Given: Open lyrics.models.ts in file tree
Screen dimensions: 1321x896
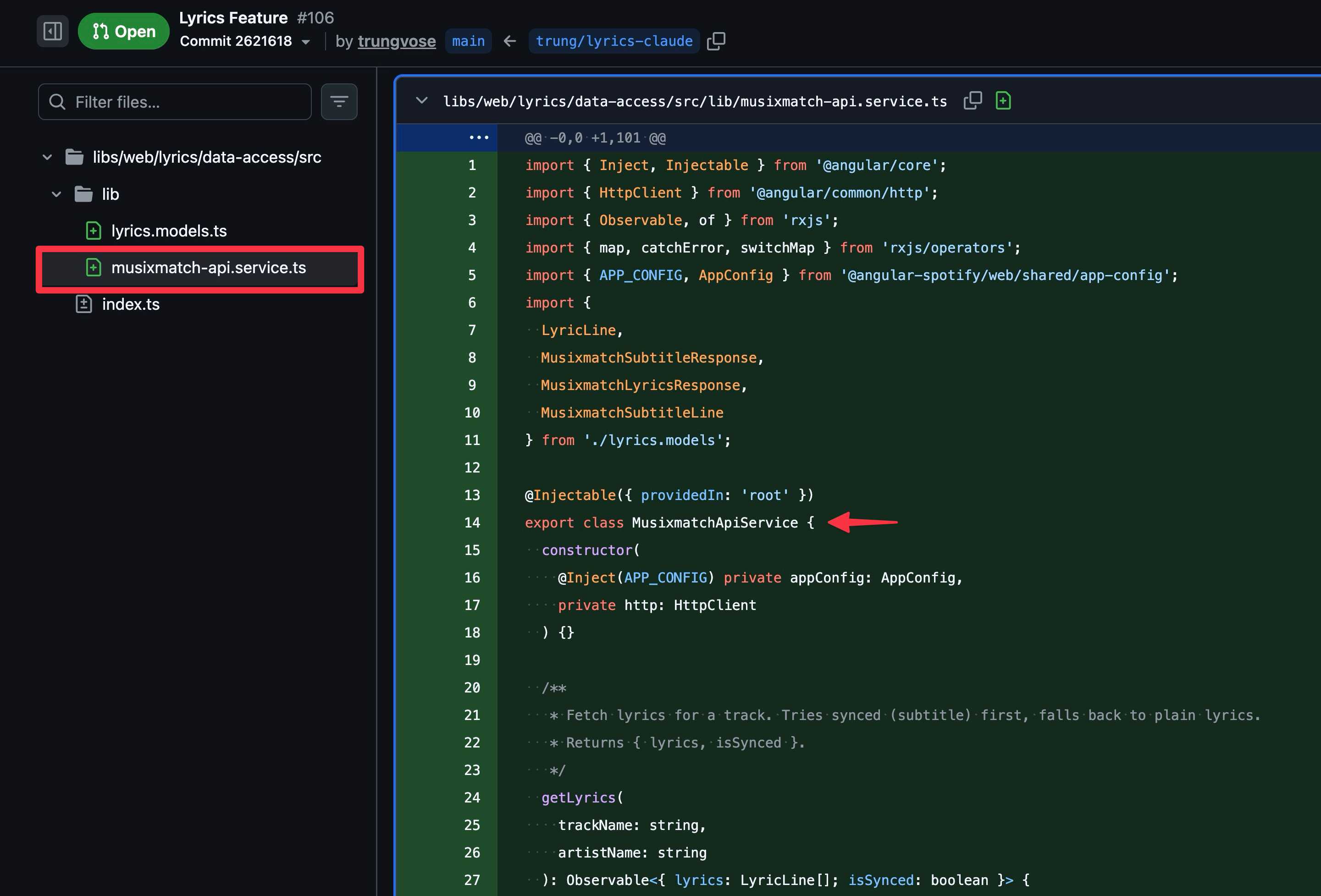Looking at the screenshot, I should pos(169,231).
